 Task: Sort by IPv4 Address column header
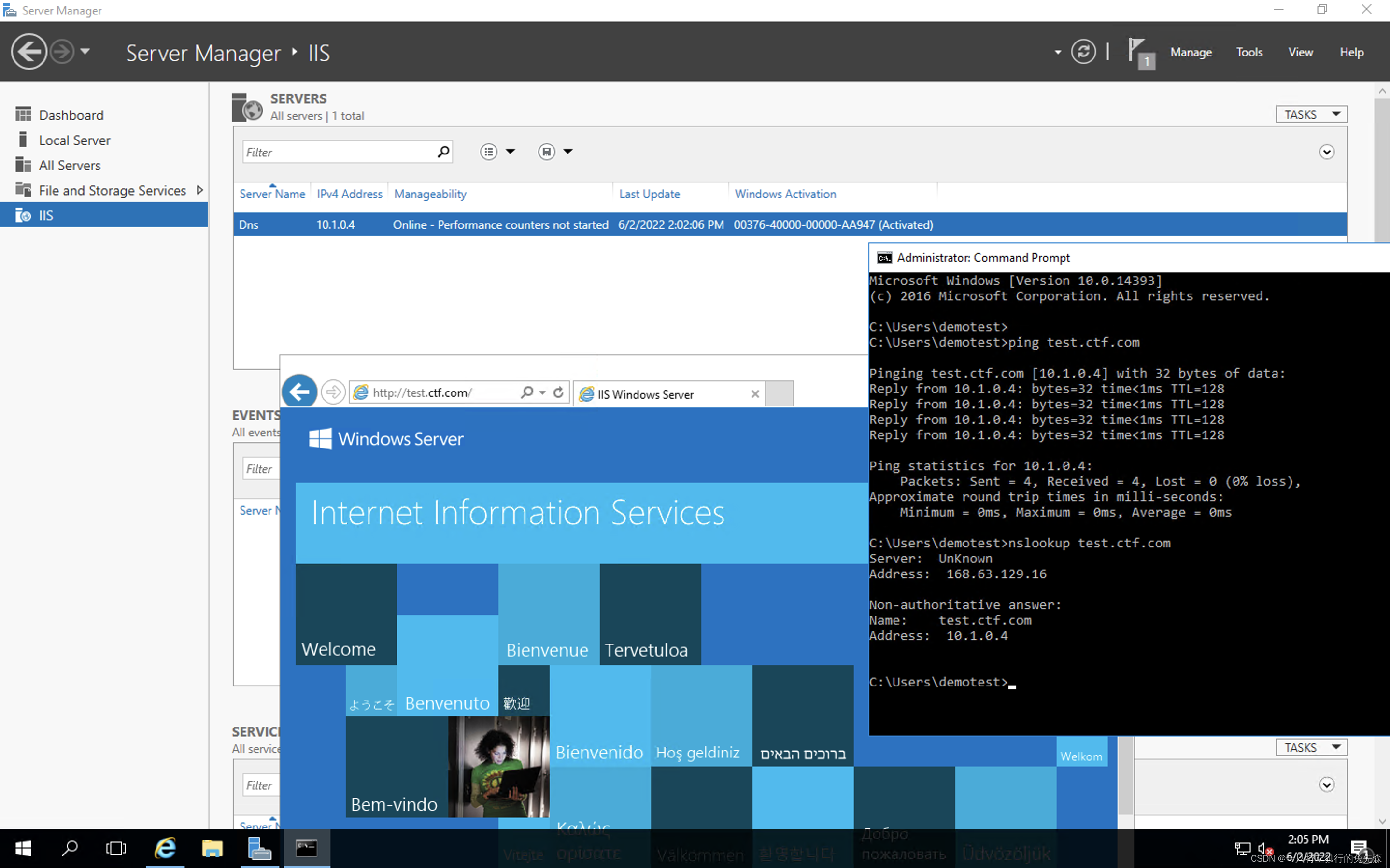pyautogui.click(x=350, y=194)
